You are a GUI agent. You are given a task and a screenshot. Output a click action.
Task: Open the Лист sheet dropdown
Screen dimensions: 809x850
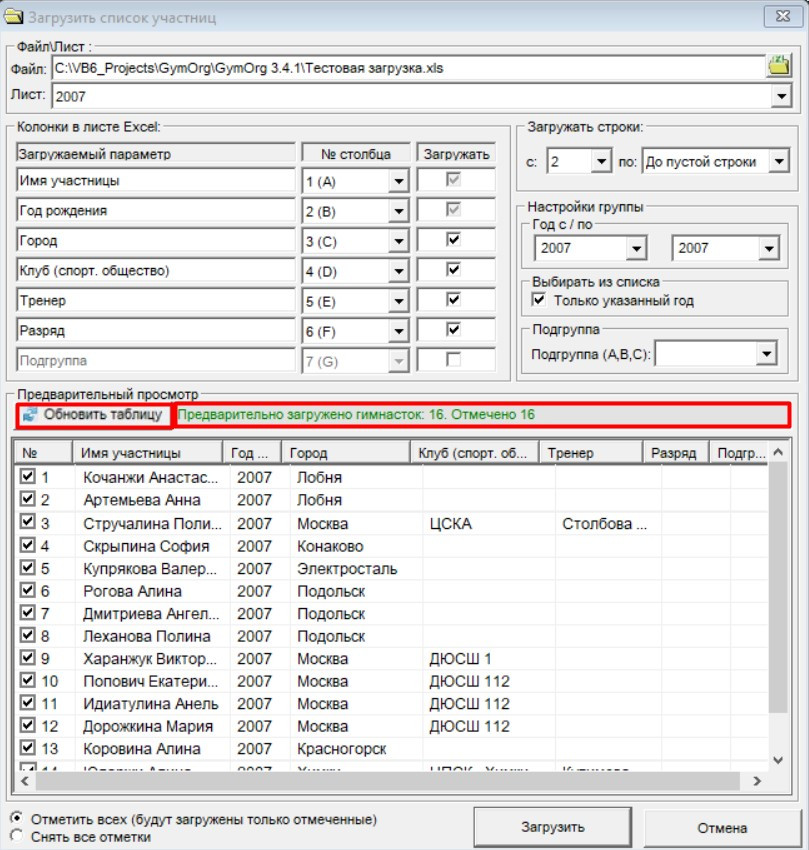click(780, 97)
